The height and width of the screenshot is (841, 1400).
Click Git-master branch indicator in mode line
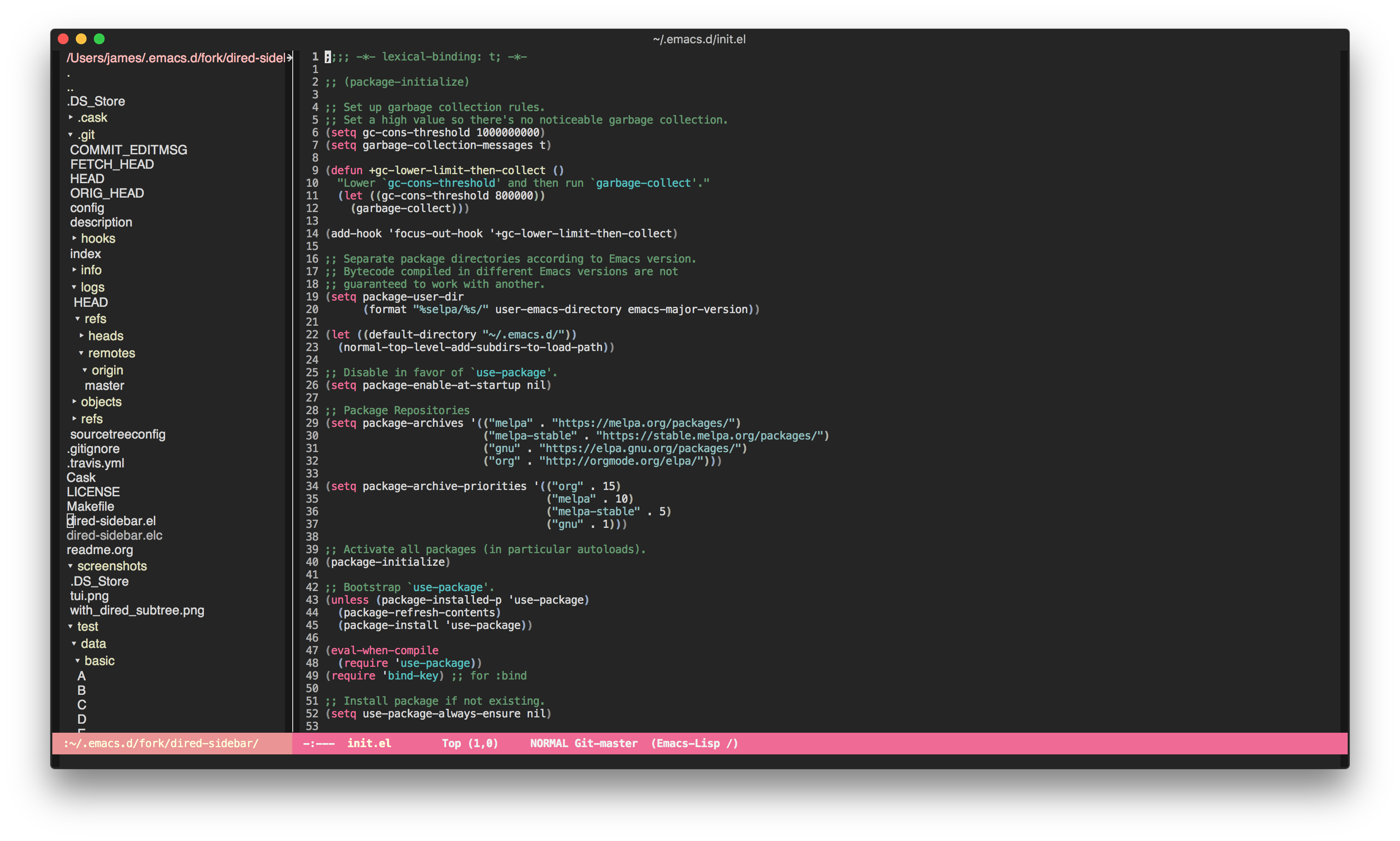605,743
